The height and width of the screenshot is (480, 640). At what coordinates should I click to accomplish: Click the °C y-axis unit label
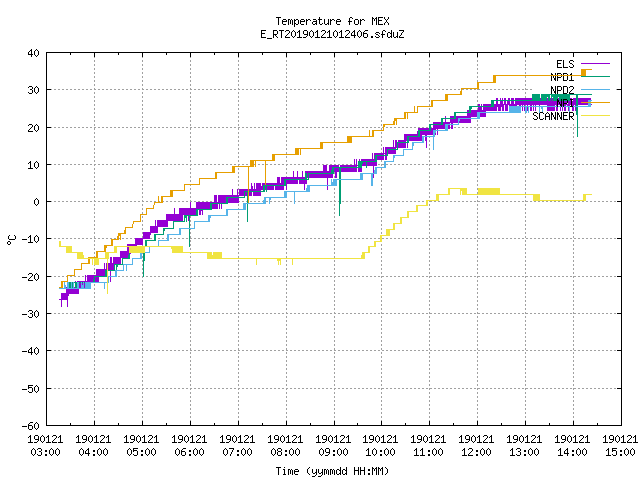coord(11,240)
